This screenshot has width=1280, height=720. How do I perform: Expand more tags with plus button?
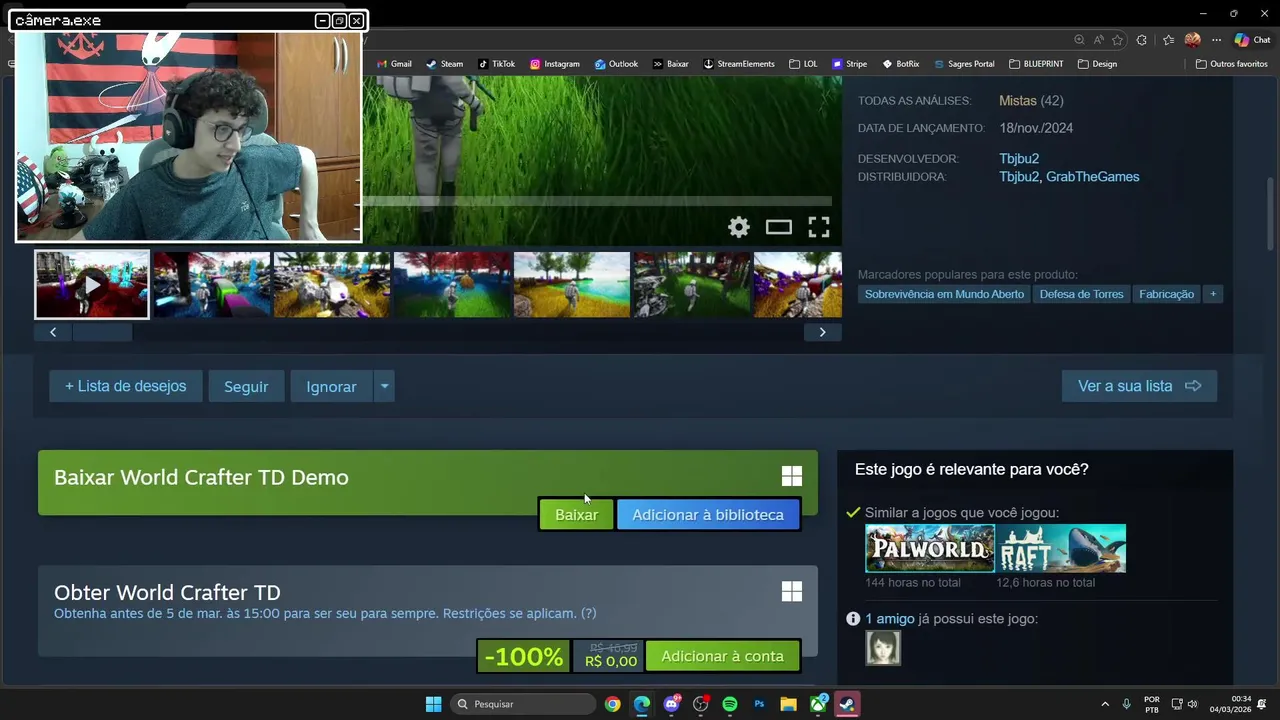click(x=1213, y=294)
